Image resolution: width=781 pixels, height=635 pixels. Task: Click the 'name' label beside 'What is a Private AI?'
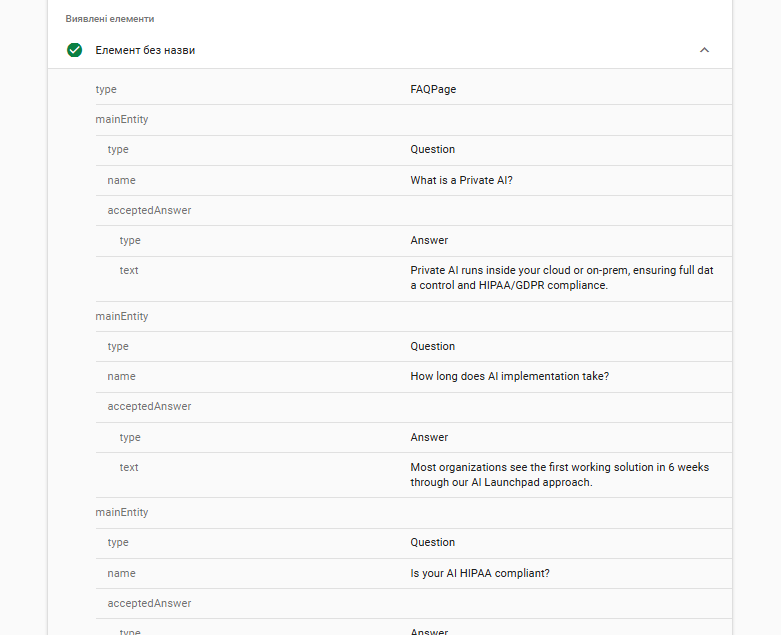point(121,180)
